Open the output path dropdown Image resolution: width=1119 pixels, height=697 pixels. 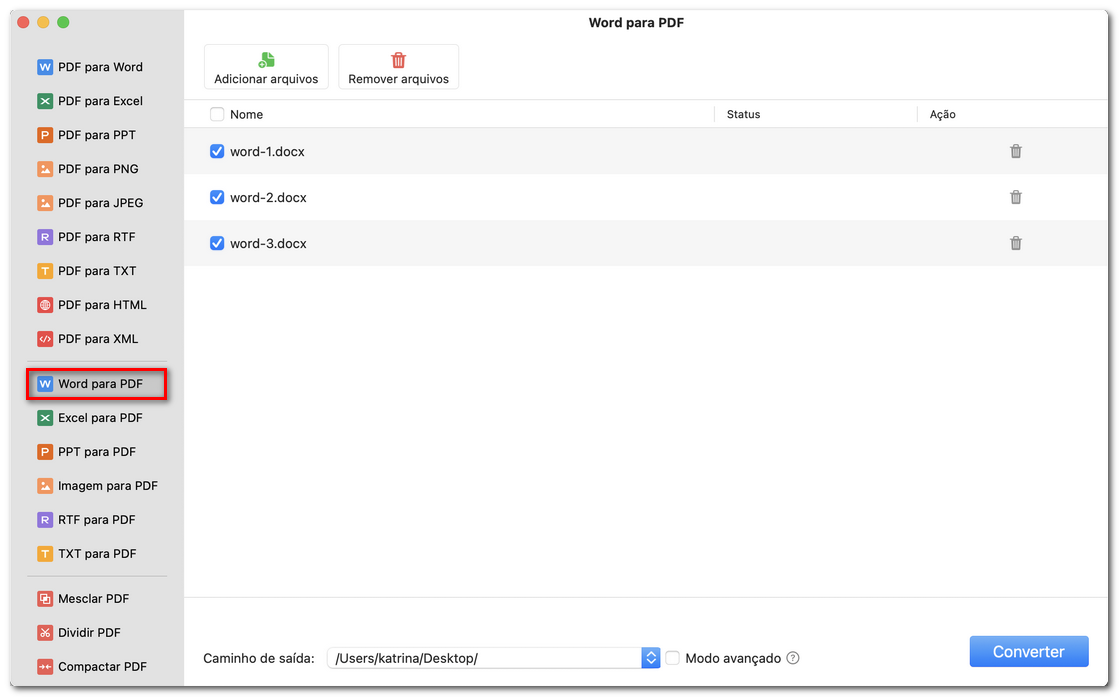[651, 658]
